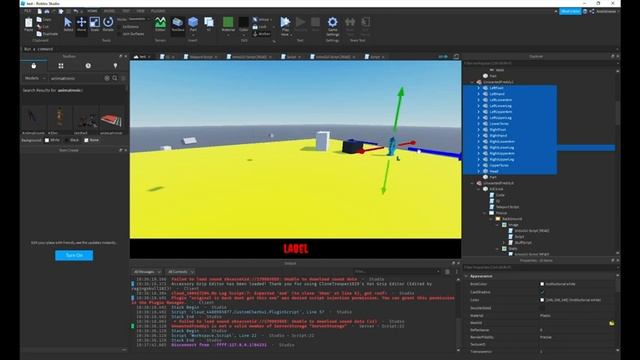Click the BrickColor white swatch
The image size is (640, 360).
pyautogui.click(x=542, y=284)
